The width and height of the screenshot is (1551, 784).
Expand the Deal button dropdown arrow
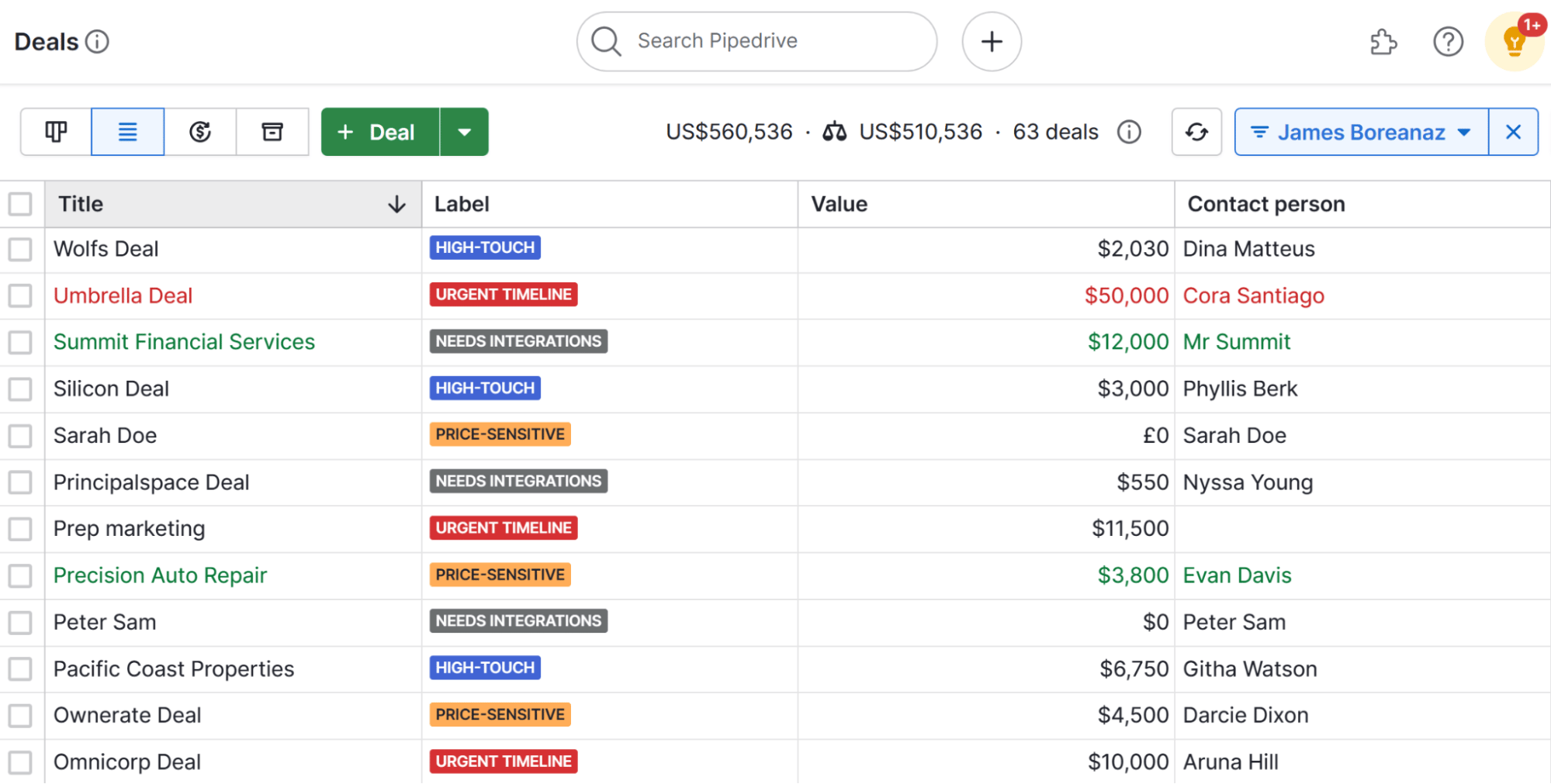pos(464,132)
